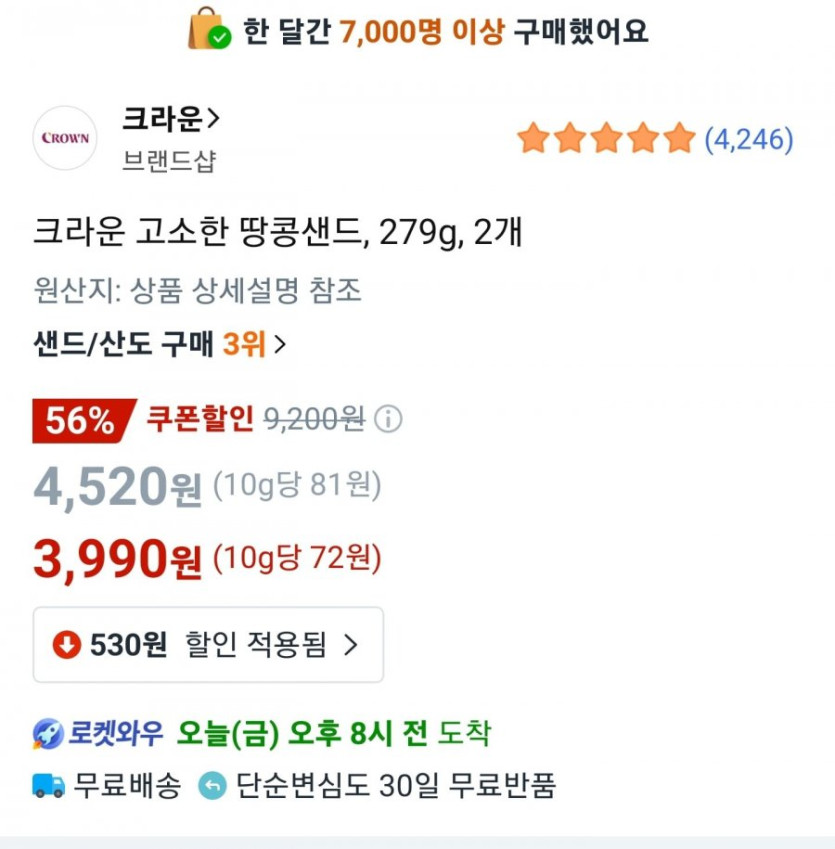Viewport: 835px width, 849px height.
Task: Click the 3,990원 final price
Action: pyautogui.click(x=118, y=561)
